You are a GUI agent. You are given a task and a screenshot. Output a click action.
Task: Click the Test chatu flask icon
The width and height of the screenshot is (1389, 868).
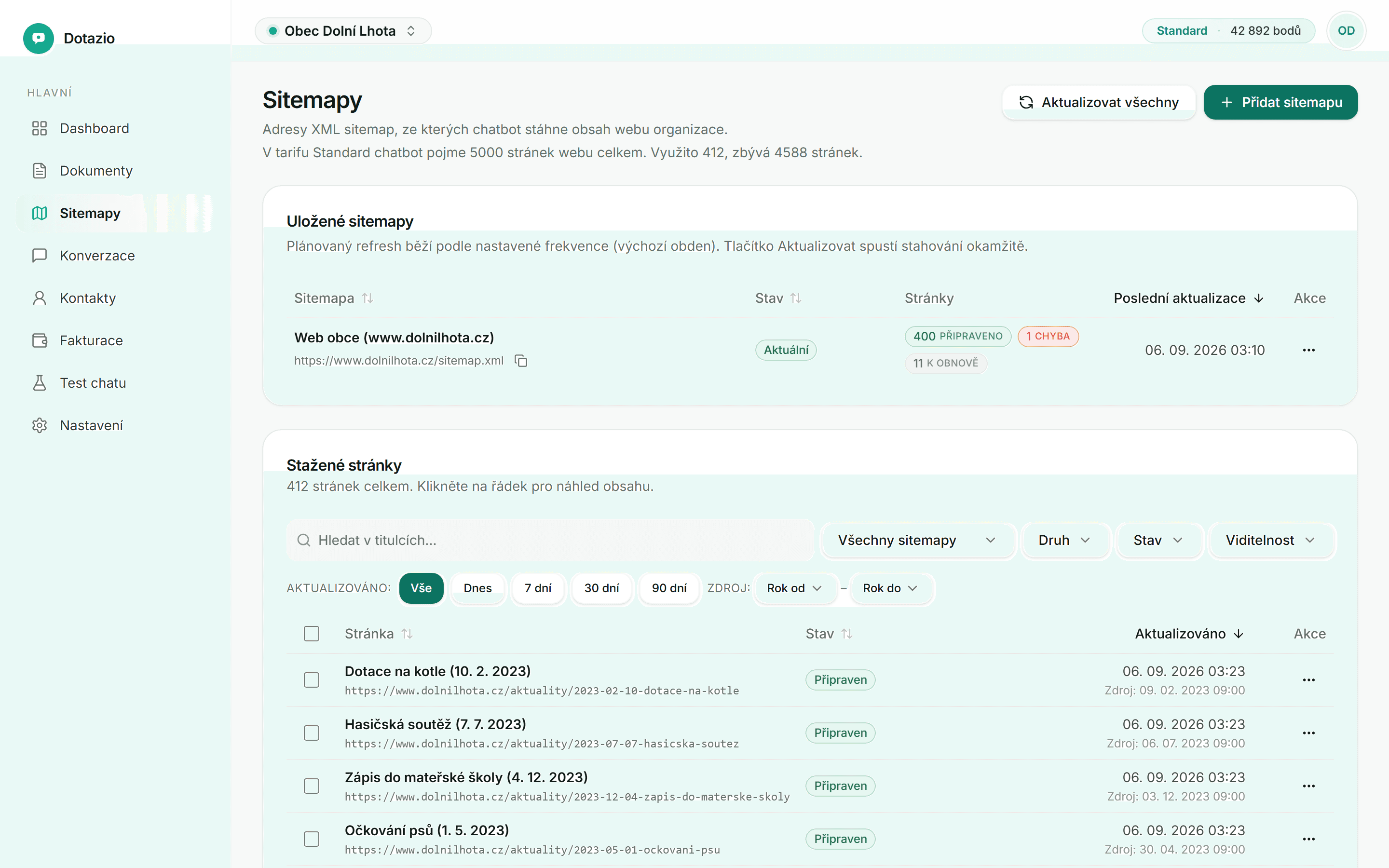[x=40, y=383]
